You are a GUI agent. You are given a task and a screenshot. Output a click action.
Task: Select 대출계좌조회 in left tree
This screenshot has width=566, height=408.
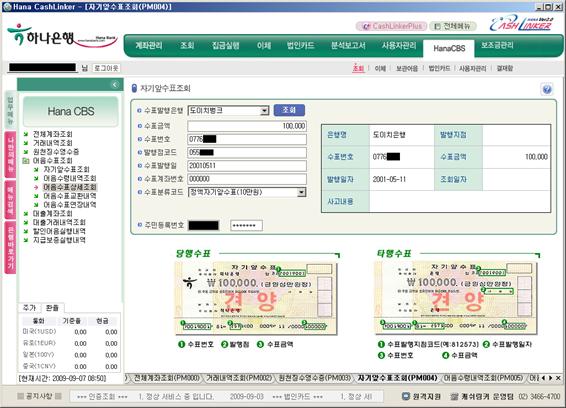coord(53,213)
